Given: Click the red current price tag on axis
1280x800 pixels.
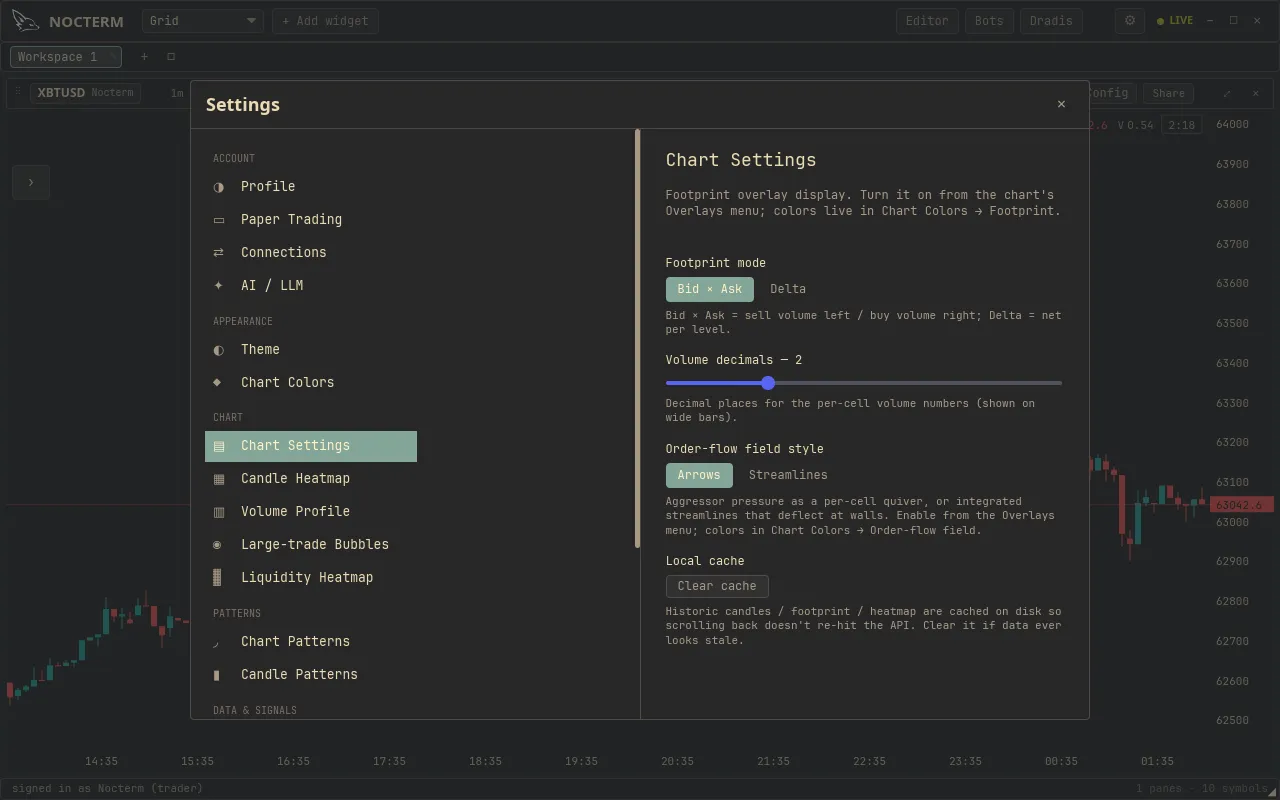Looking at the screenshot, I should [x=1242, y=505].
